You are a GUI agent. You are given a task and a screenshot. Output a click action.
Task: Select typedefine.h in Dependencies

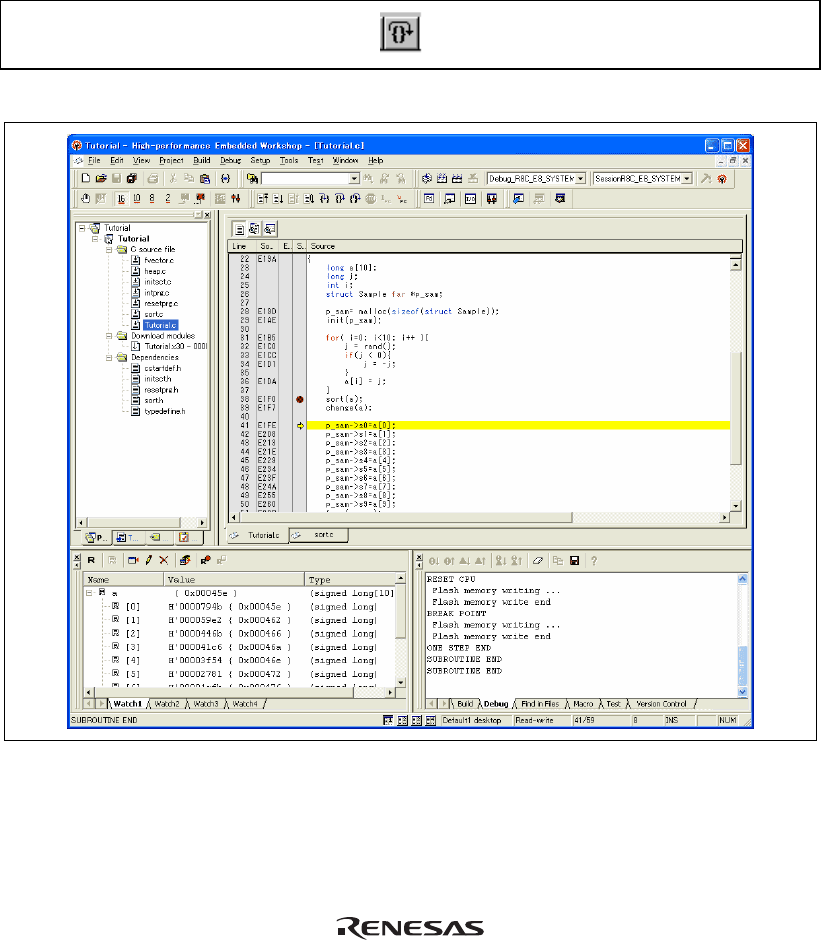point(164,411)
